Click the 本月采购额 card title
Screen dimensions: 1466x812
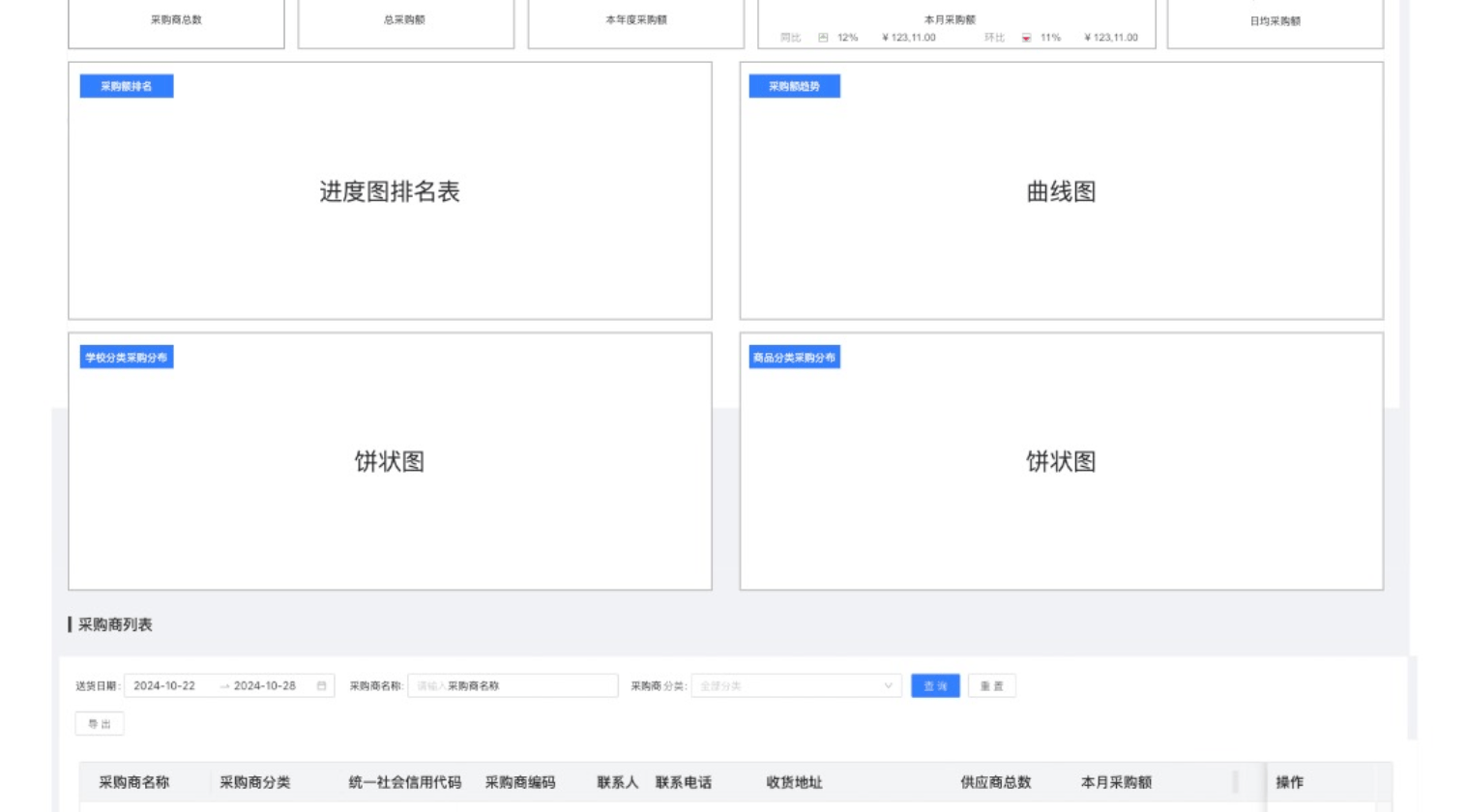(950, 19)
